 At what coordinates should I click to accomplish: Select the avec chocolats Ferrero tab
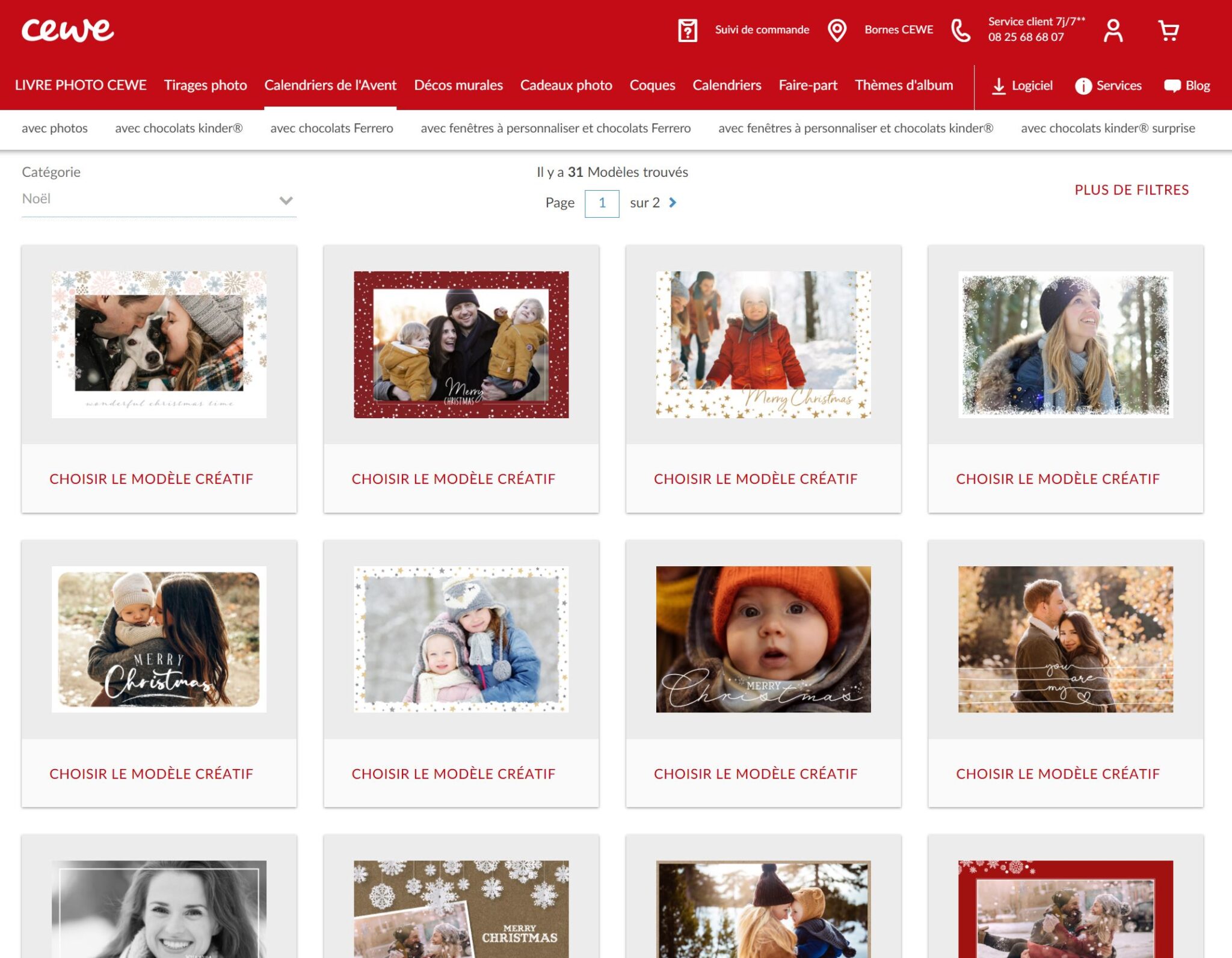point(331,128)
